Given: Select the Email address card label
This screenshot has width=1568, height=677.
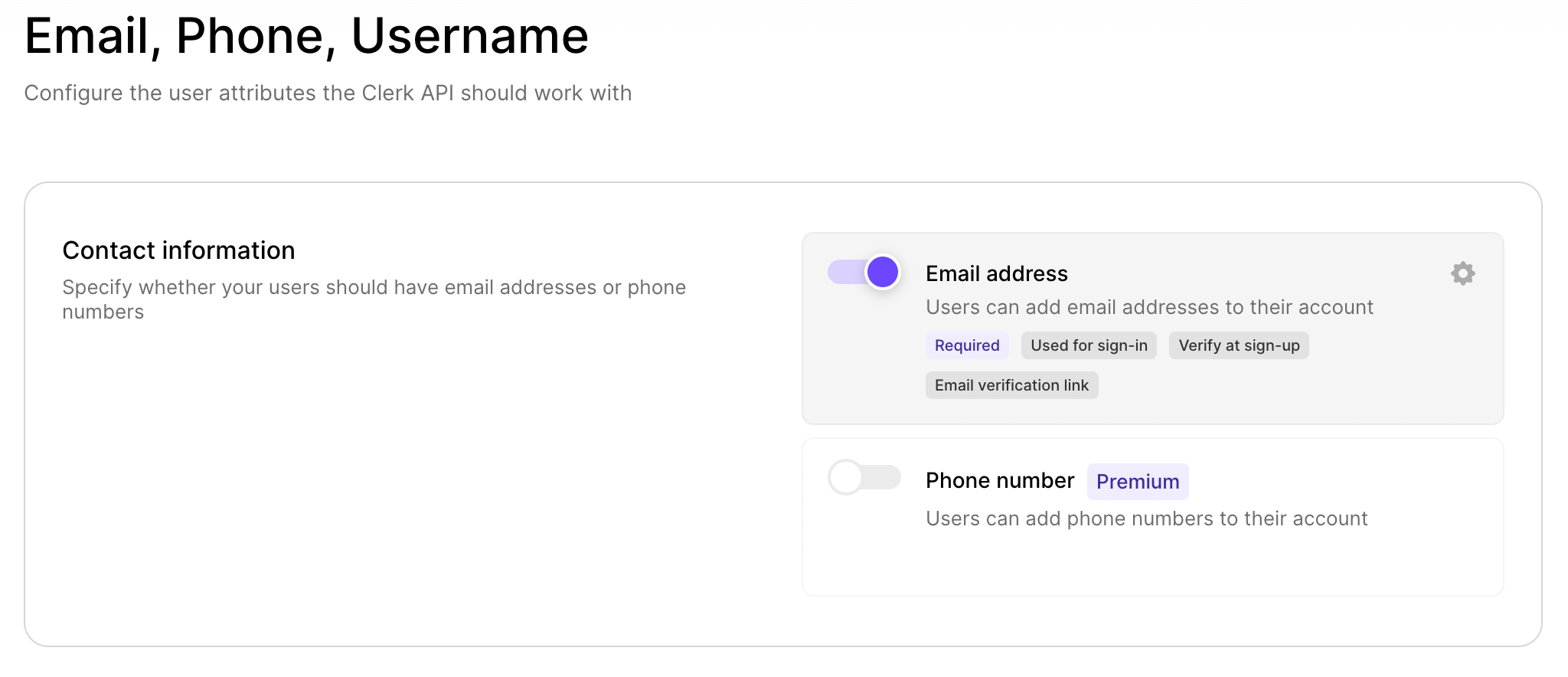Looking at the screenshot, I should point(996,273).
